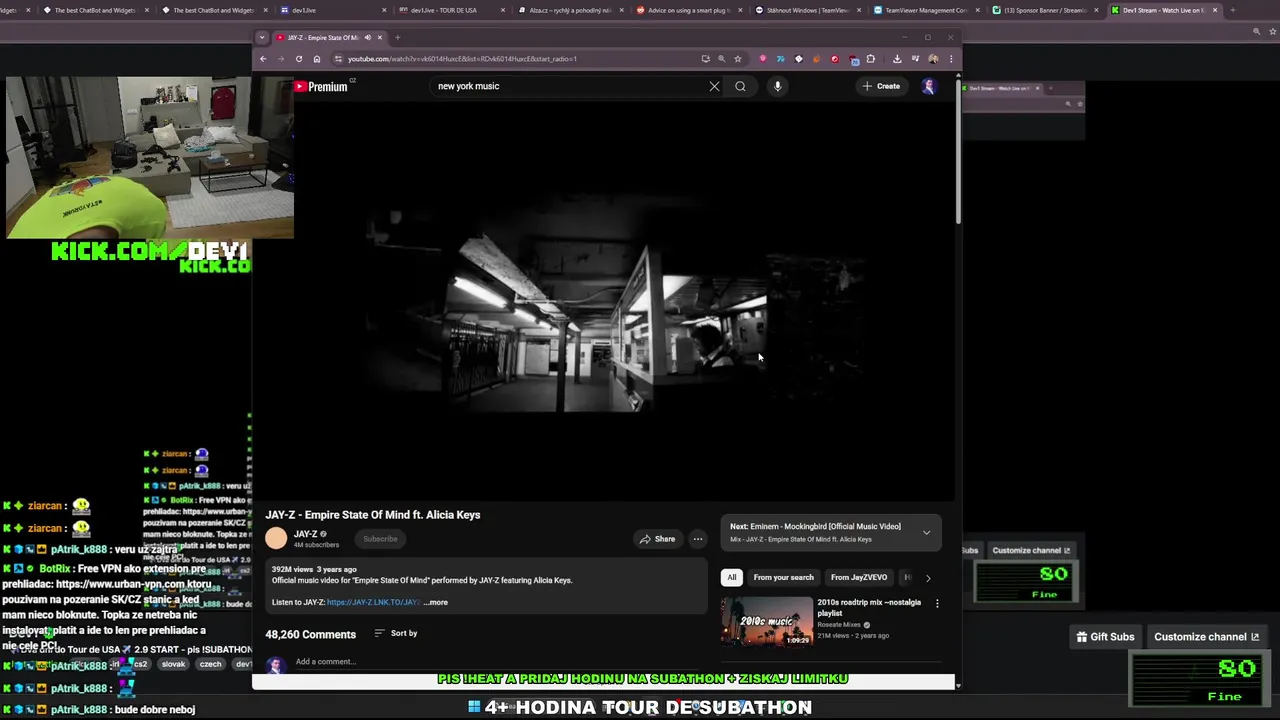This screenshot has height=720, width=1280.
Task: Switch to 'Sponsor Banner / Streamlabs' tab
Action: [1046, 10]
